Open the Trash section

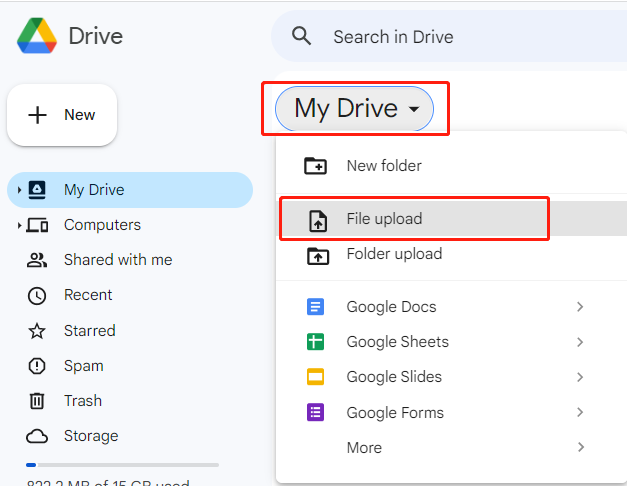(x=130, y=401)
